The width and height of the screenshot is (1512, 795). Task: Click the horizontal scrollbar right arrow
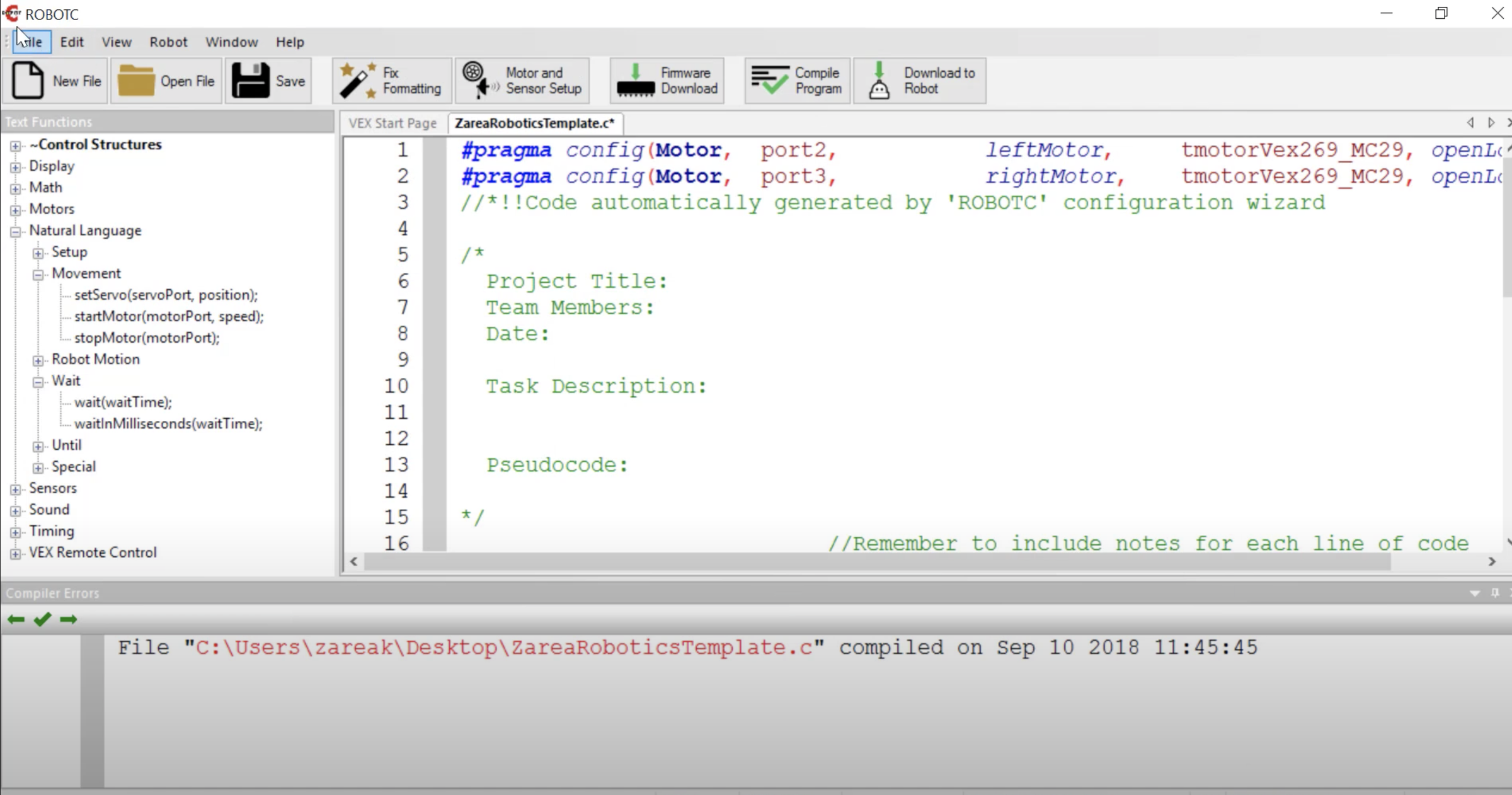pyautogui.click(x=1492, y=562)
